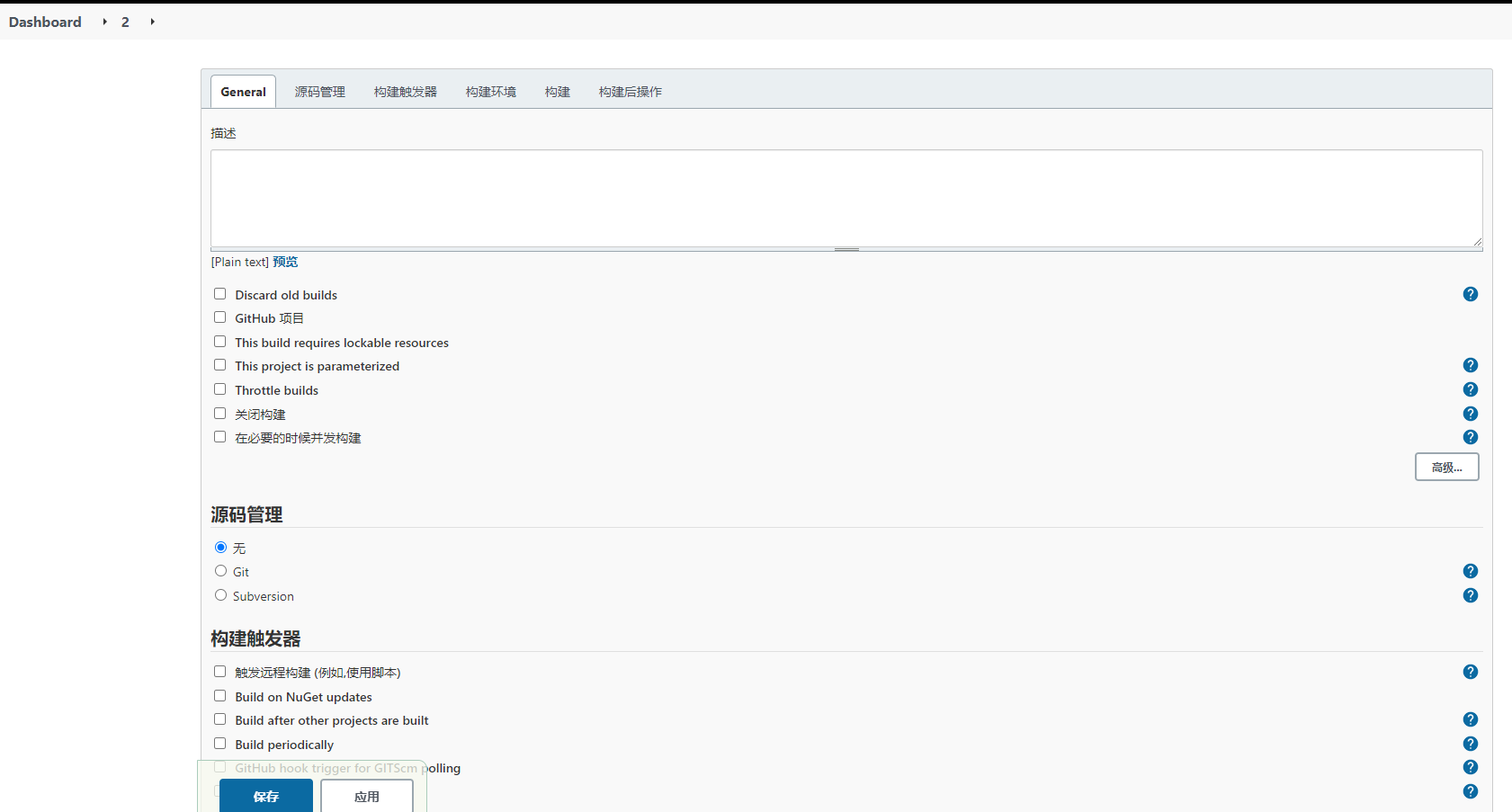Go to the 源码管理 tab
The image size is (1512, 812).
coord(320,92)
